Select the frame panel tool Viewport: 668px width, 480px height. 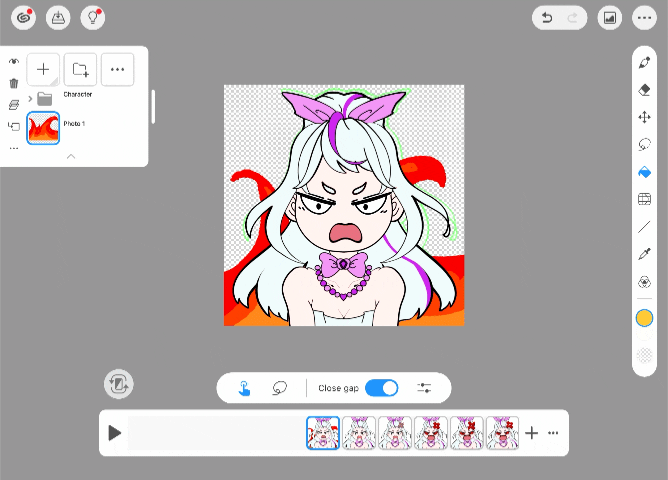click(645, 199)
